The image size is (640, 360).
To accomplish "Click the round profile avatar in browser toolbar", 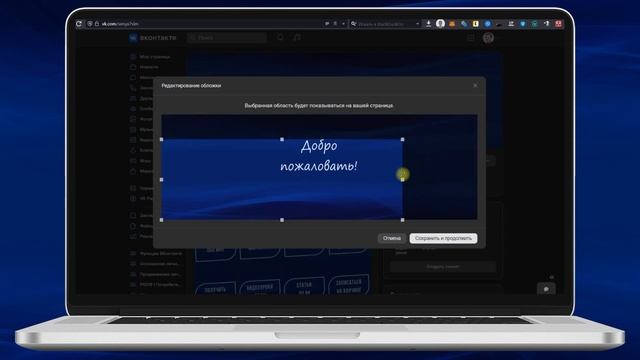I will 440,23.
